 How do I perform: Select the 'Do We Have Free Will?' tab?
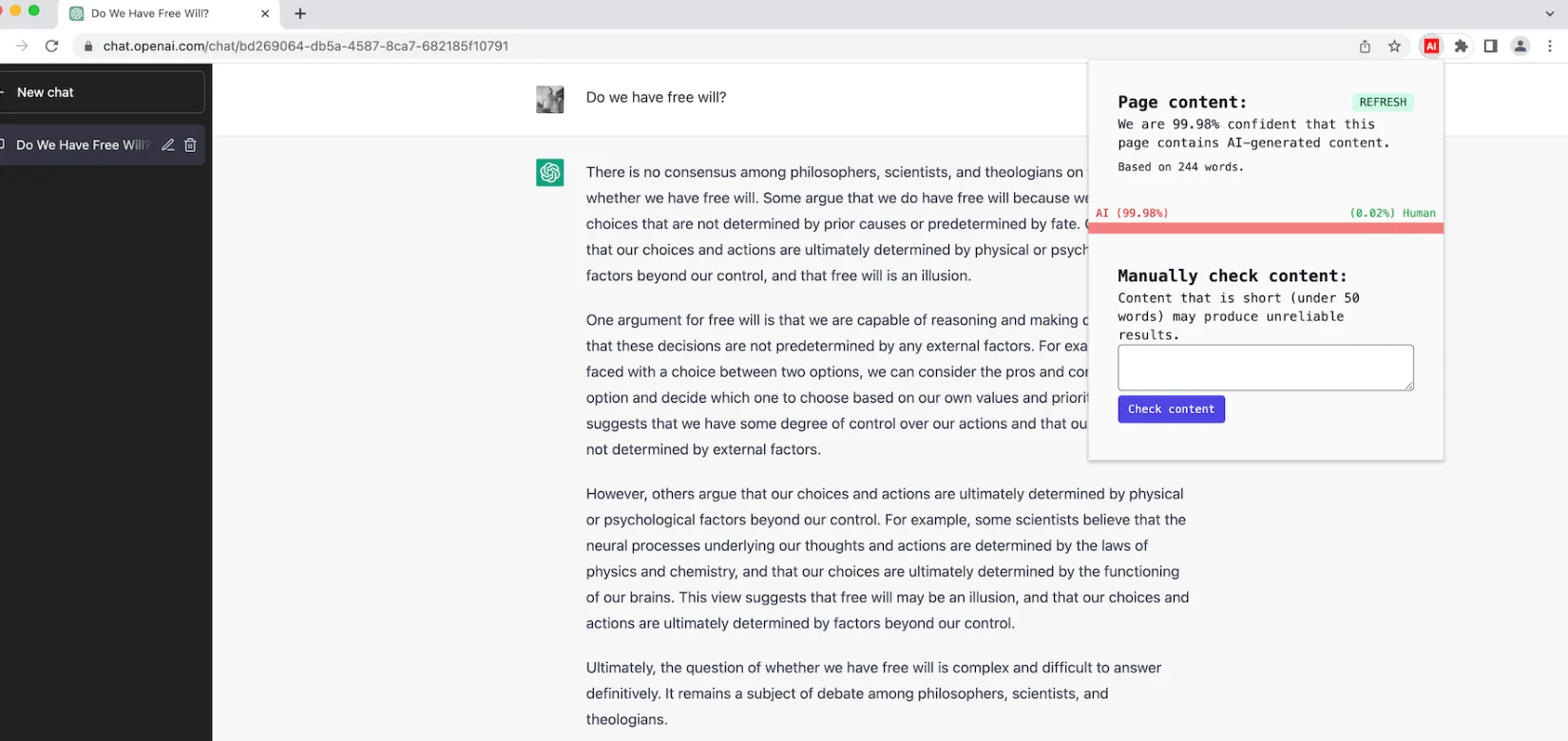pos(152,13)
